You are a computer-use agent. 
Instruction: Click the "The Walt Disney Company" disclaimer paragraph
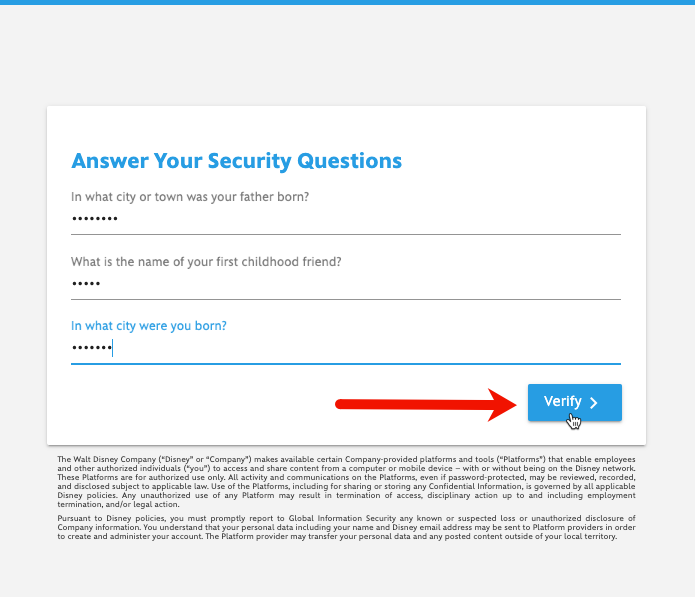coord(346,482)
